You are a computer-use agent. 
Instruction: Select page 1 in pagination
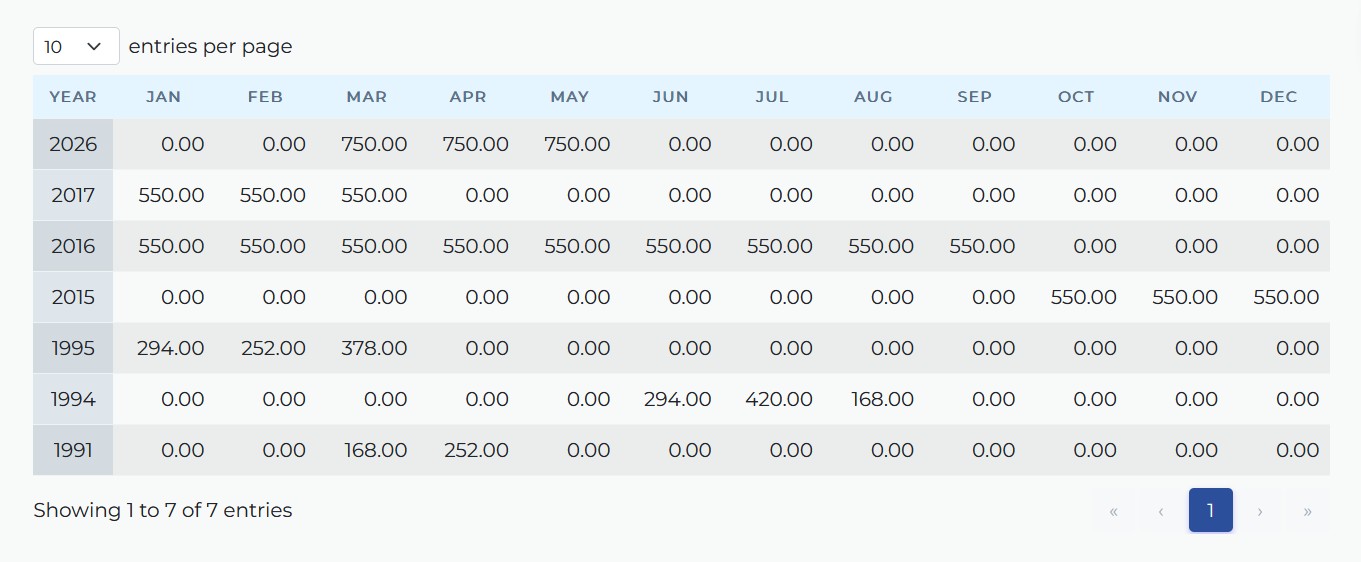(1210, 511)
